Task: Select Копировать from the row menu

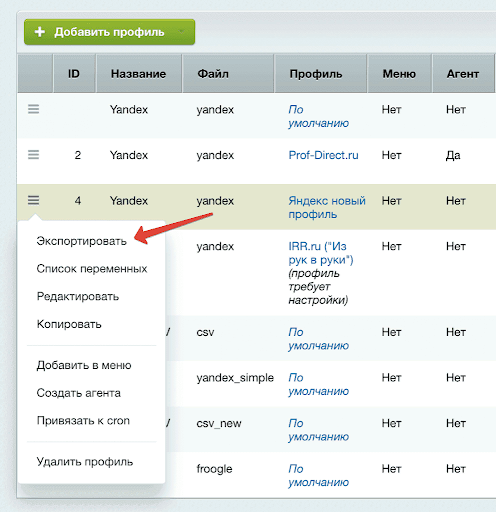Action: [x=69, y=324]
